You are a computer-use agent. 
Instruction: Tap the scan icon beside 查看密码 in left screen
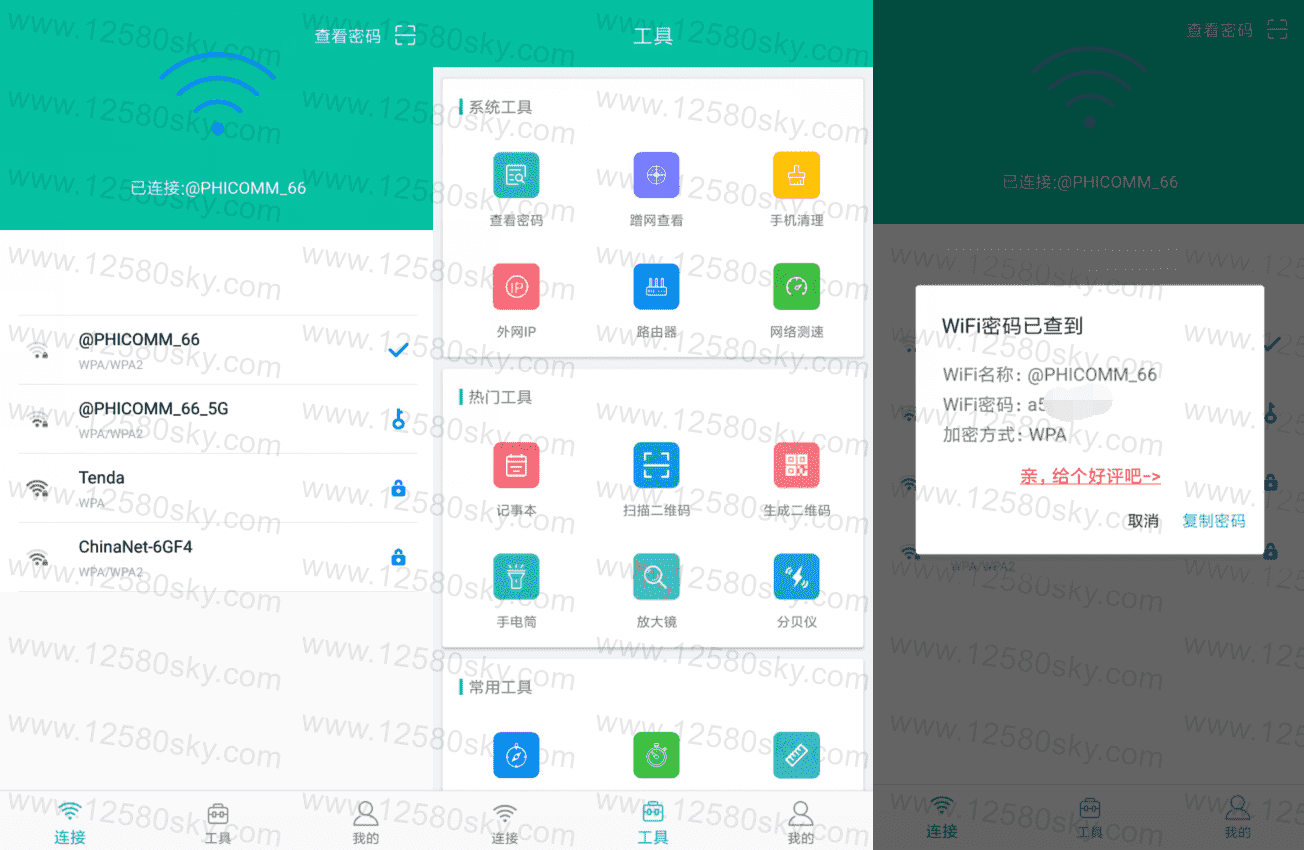coord(404,36)
